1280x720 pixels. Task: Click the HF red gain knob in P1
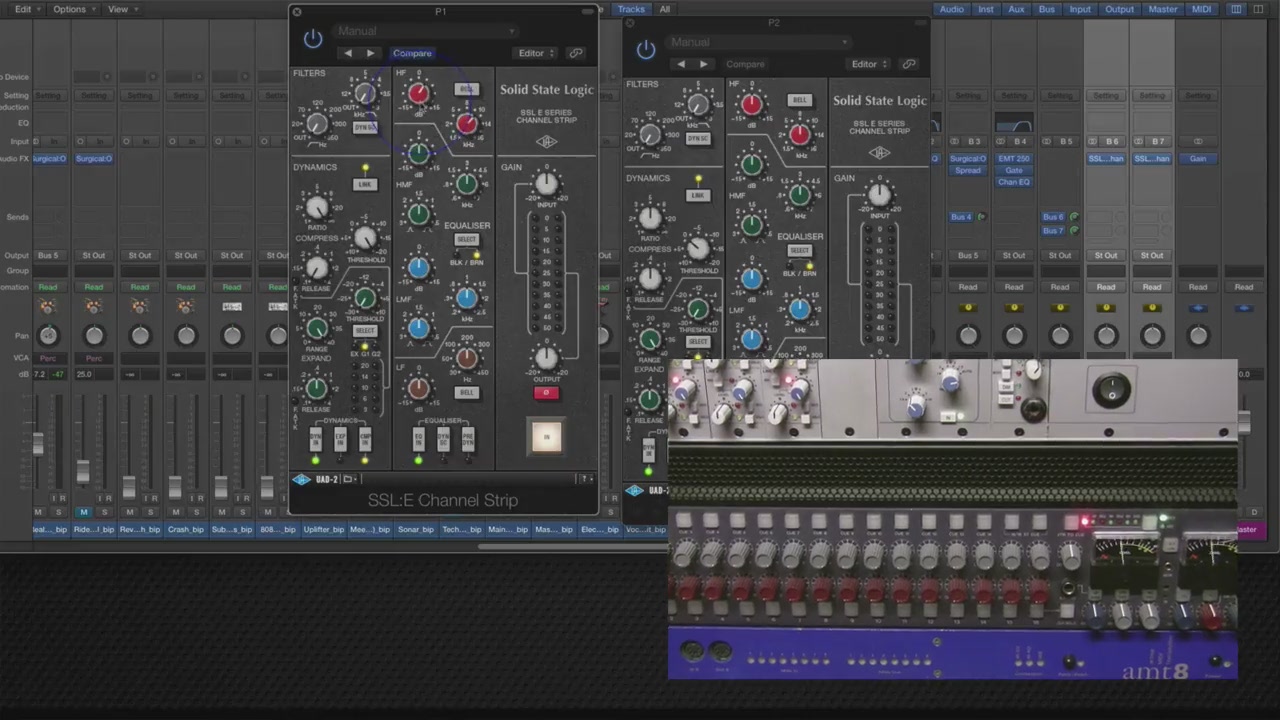tap(418, 94)
